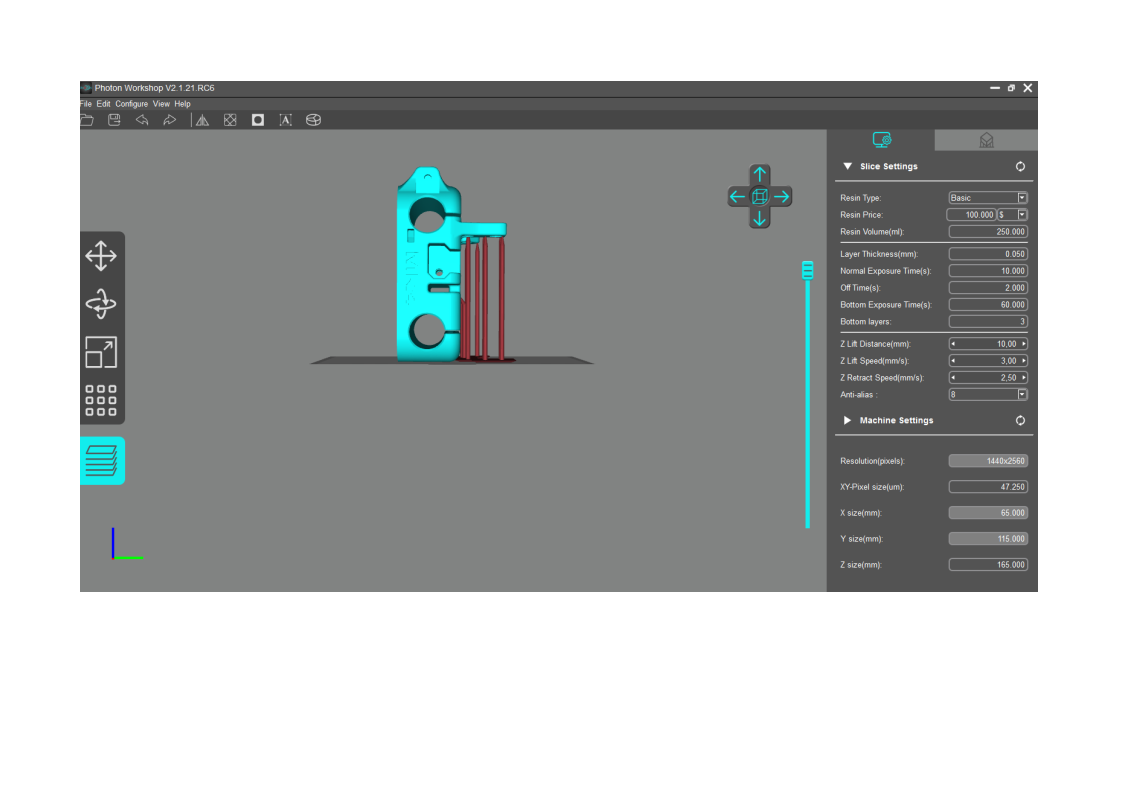1122x793 pixels.
Task: Open the Configure menu
Action: click(x=131, y=104)
